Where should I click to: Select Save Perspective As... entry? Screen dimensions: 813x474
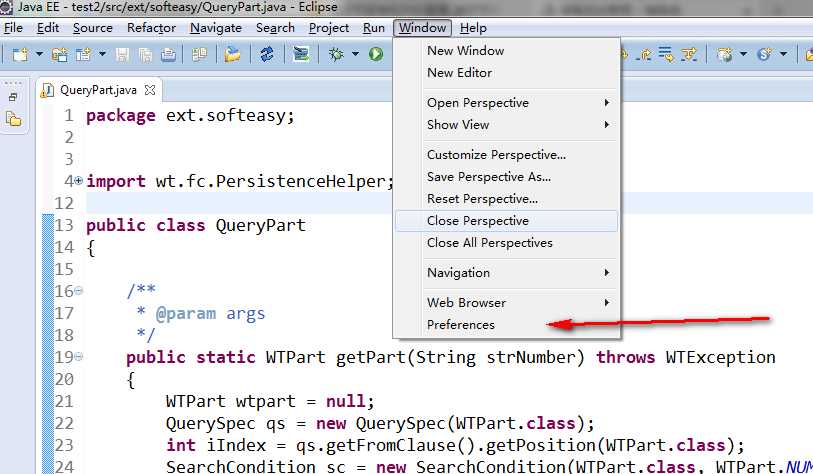507,177
